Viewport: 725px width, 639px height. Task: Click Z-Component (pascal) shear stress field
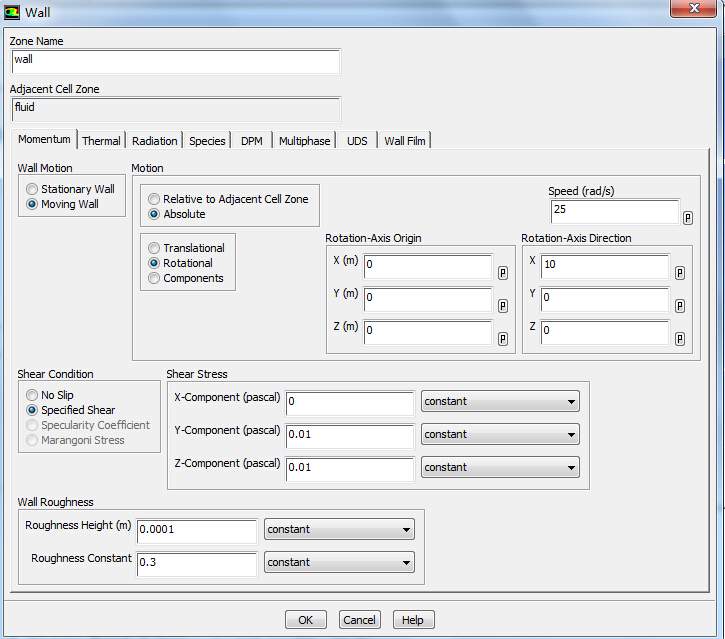tap(350, 469)
